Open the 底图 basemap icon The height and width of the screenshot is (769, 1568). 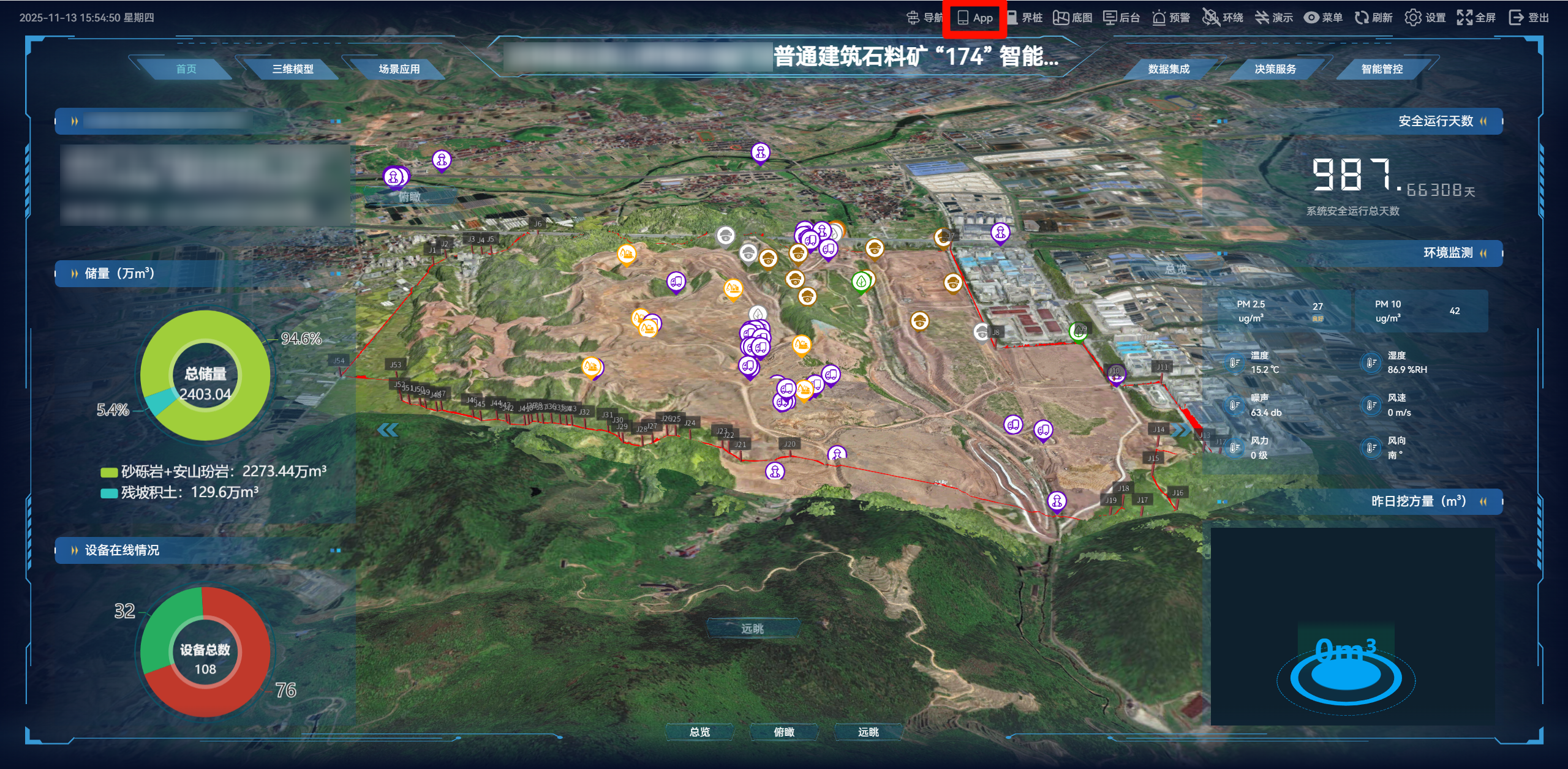(x=1061, y=18)
